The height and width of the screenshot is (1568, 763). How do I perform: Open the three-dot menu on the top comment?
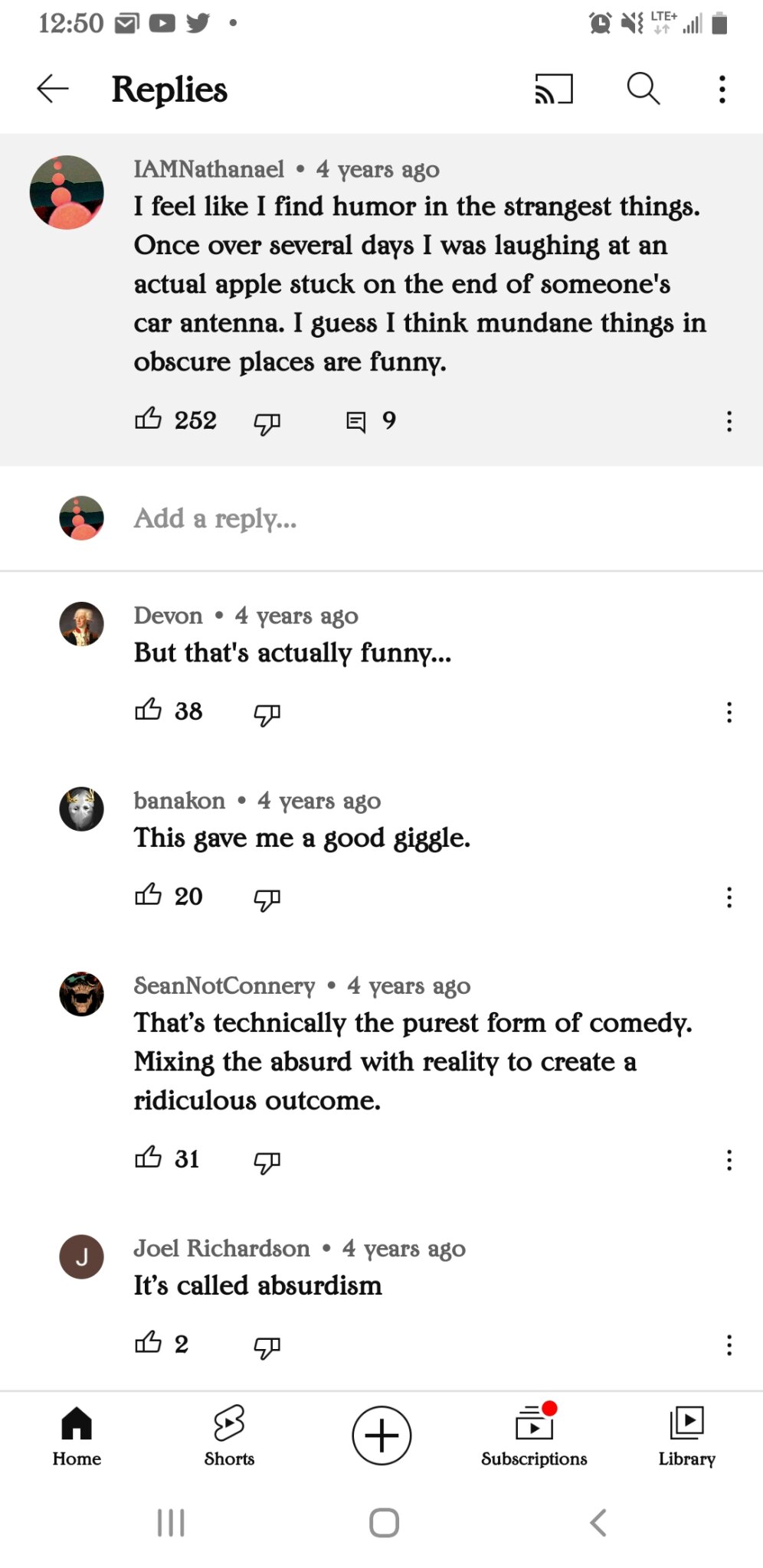coord(728,422)
